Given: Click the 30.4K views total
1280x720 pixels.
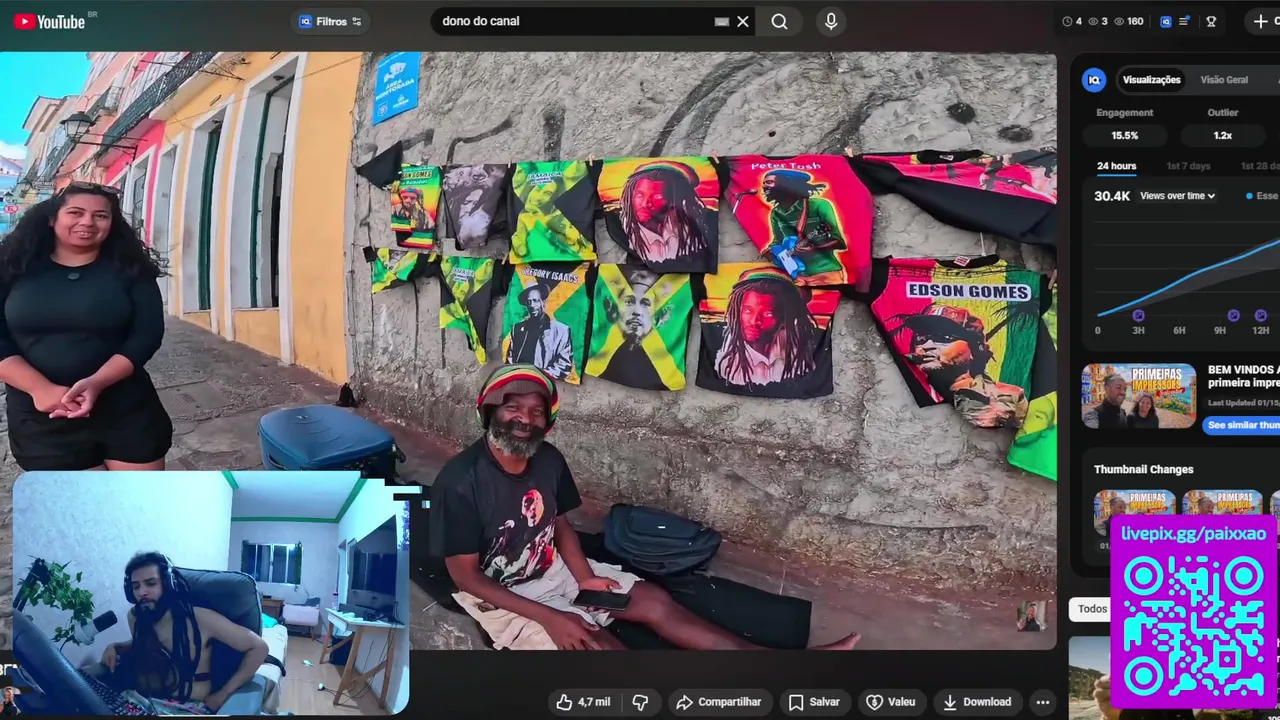Looking at the screenshot, I should (x=1112, y=196).
